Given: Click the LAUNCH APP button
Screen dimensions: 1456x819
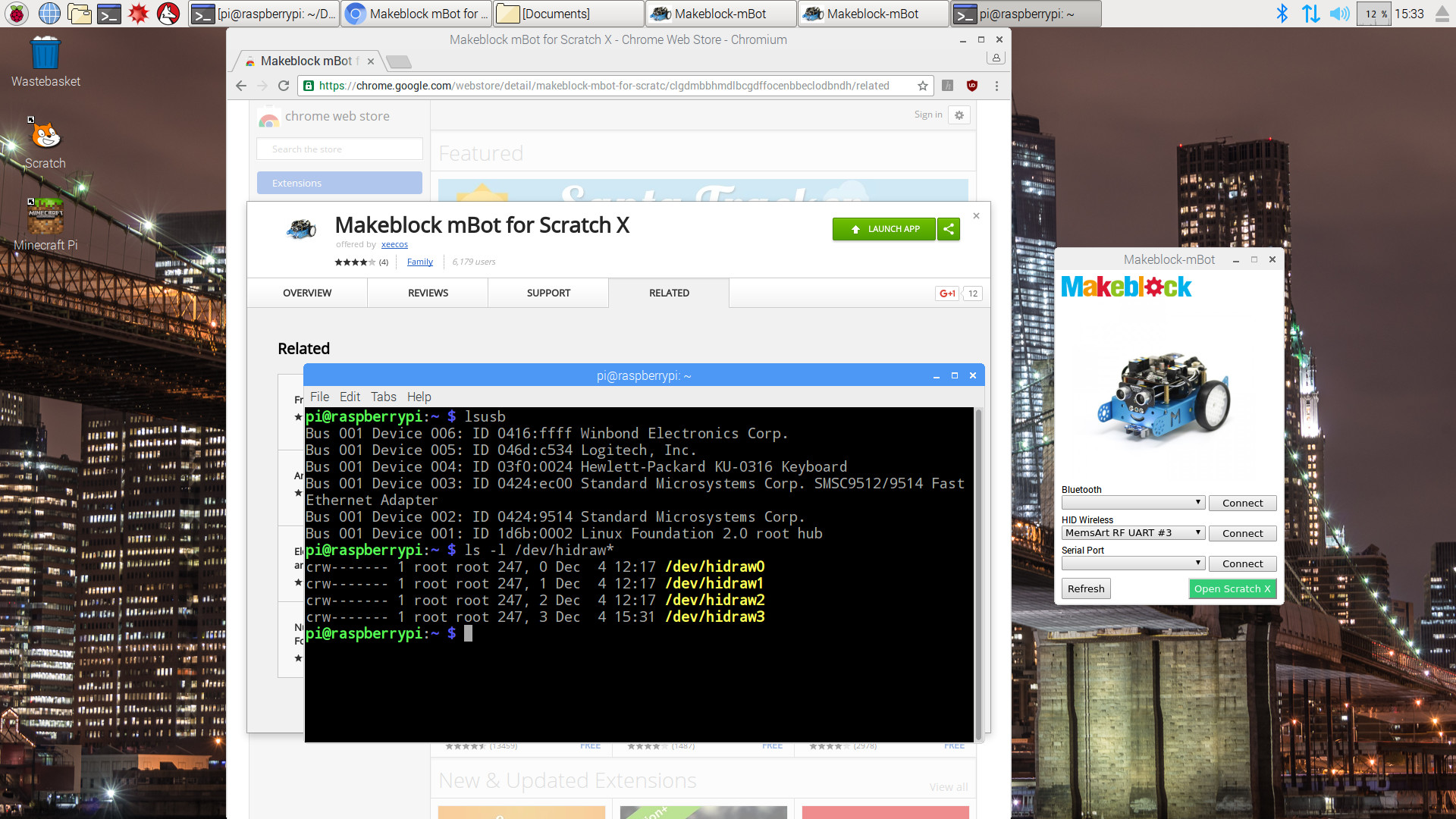Looking at the screenshot, I should coord(884,229).
